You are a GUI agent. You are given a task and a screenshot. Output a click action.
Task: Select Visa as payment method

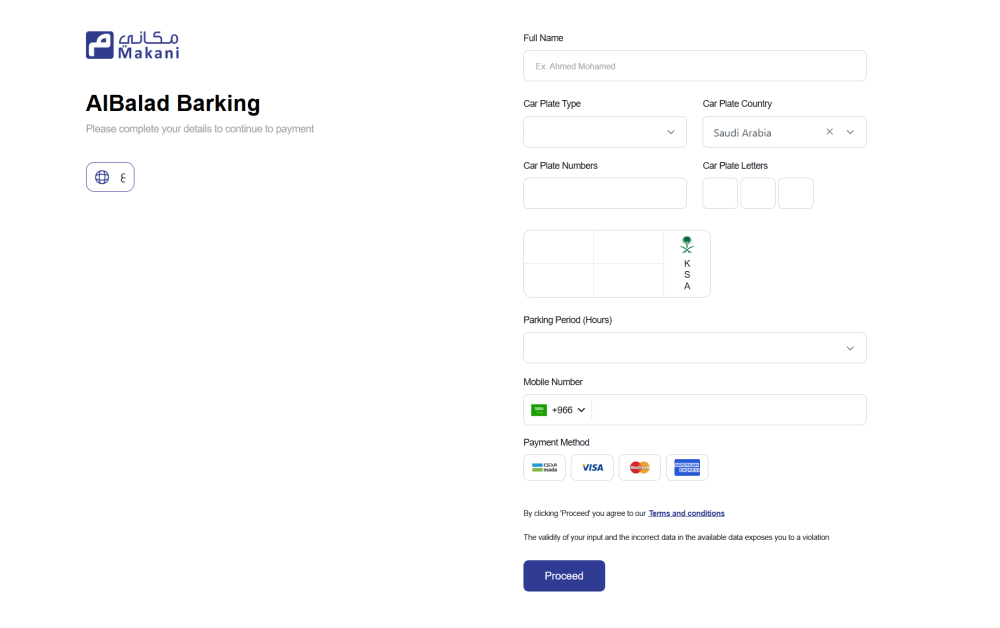point(592,467)
